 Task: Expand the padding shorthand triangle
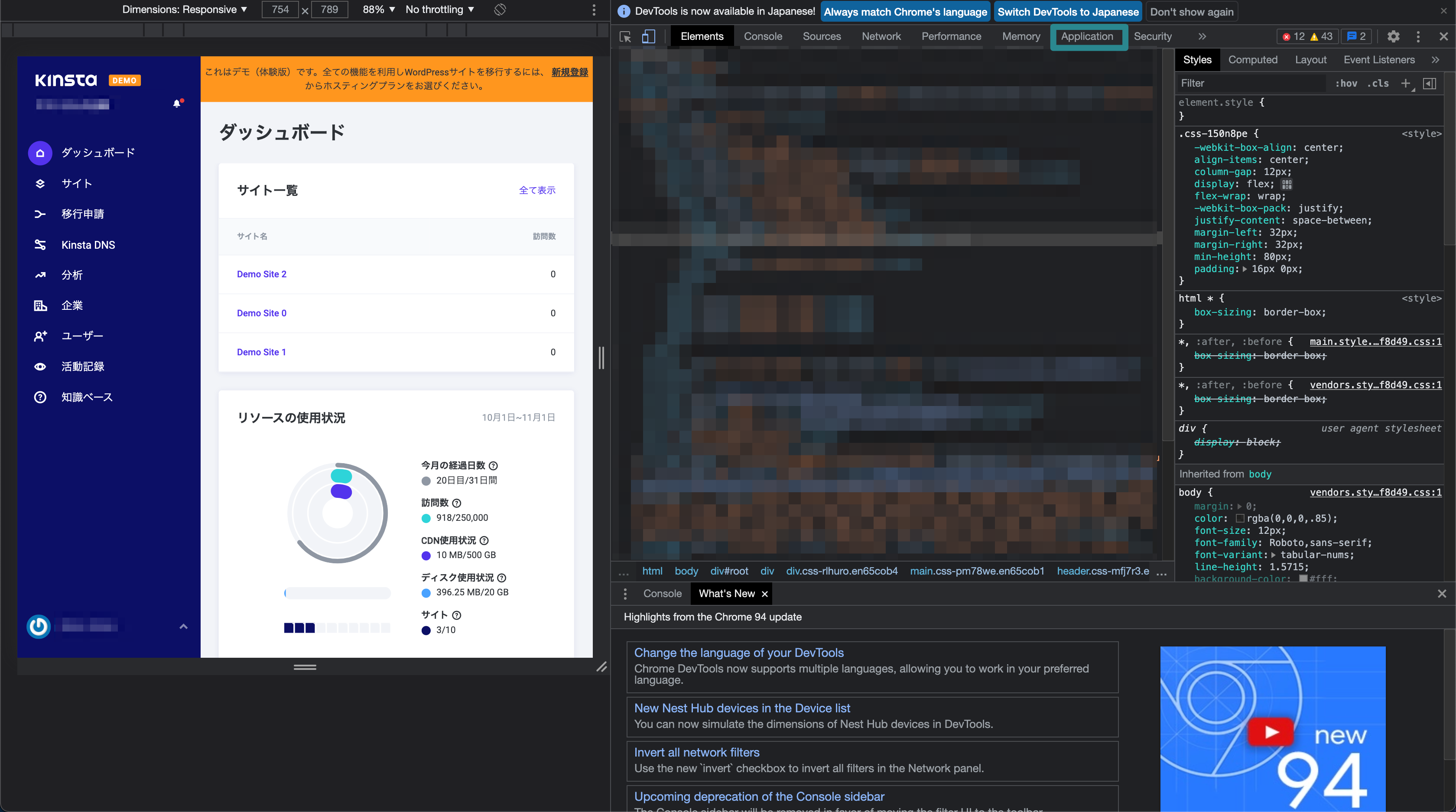click(x=1245, y=270)
